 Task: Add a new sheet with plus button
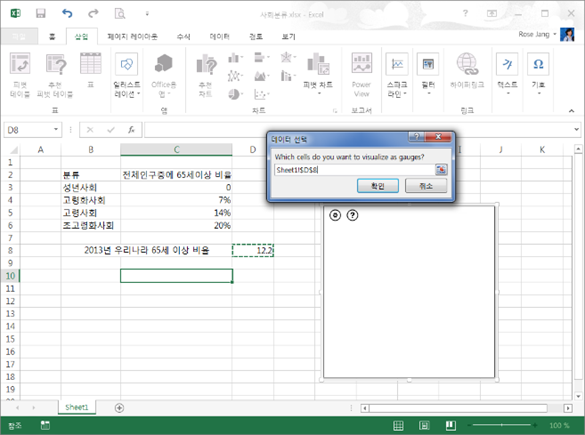coord(119,408)
